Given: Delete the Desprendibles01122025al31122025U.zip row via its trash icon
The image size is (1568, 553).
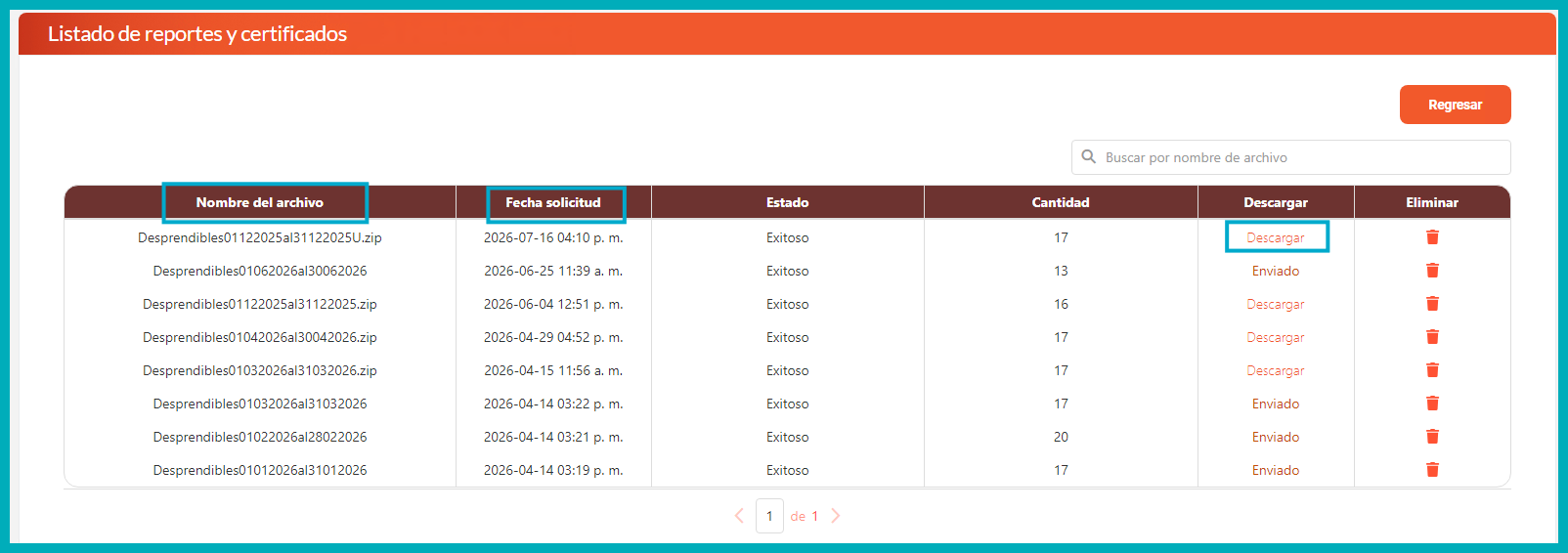Looking at the screenshot, I should pos(1432,237).
